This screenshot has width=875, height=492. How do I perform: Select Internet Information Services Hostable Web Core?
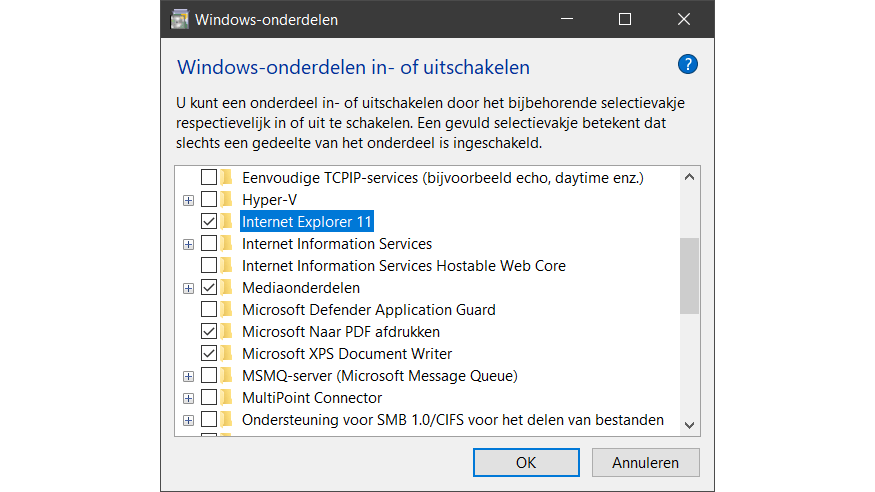(x=403, y=265)
